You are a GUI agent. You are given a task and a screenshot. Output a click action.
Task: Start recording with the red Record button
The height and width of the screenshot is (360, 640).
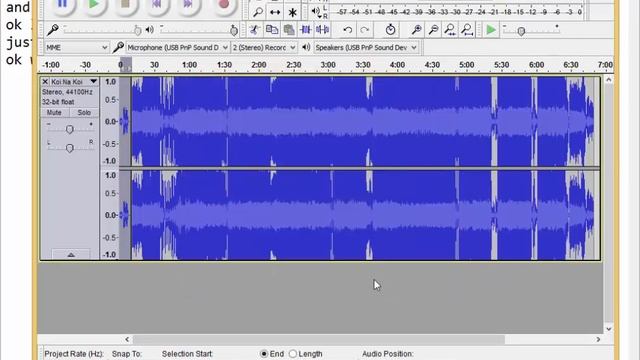(223, 4)
